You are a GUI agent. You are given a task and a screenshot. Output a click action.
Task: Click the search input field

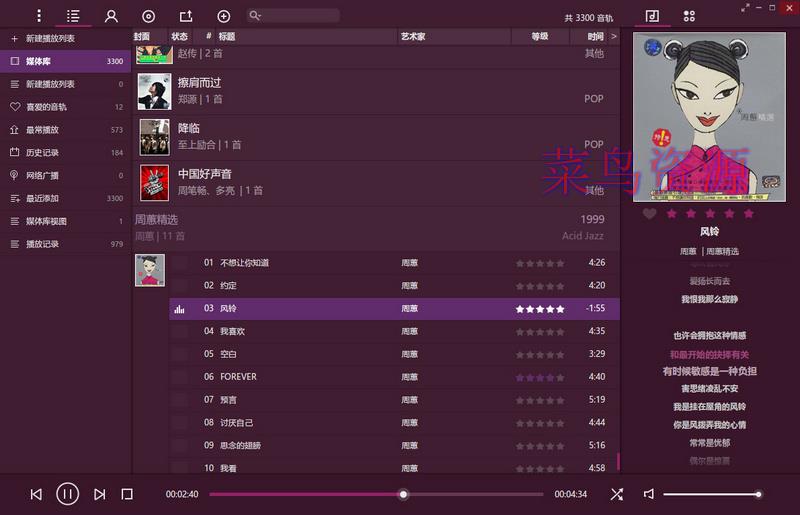[293, 16]
